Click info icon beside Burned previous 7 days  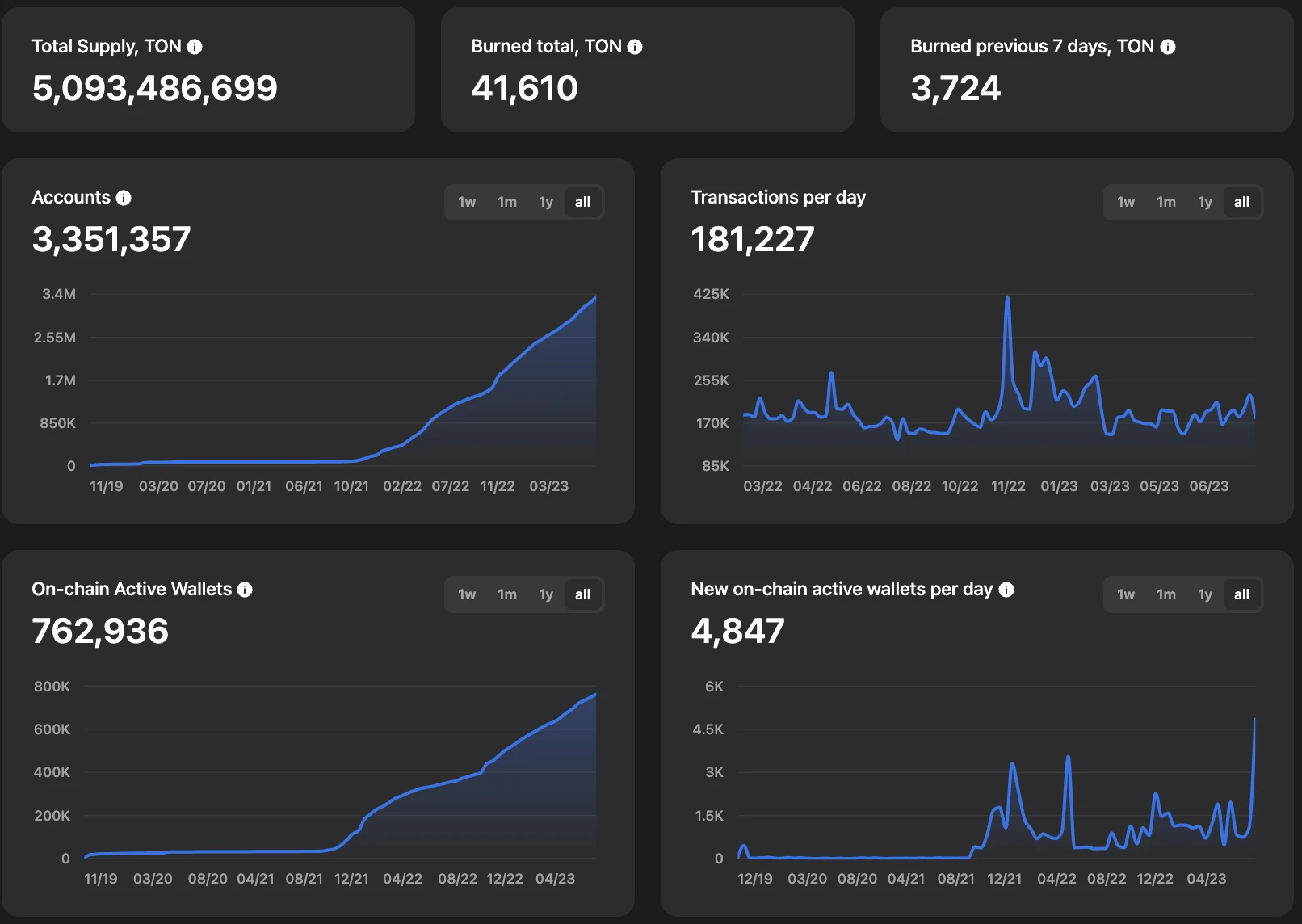(x=1168, y=47)
